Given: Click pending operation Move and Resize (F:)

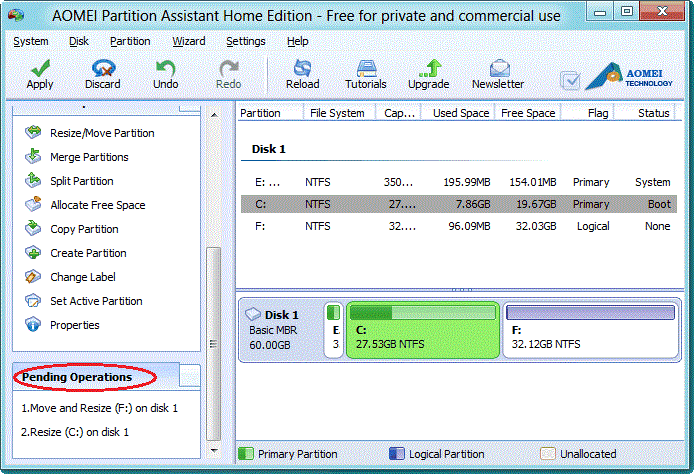Looking at the screenshot, I should tap(100, 408).
